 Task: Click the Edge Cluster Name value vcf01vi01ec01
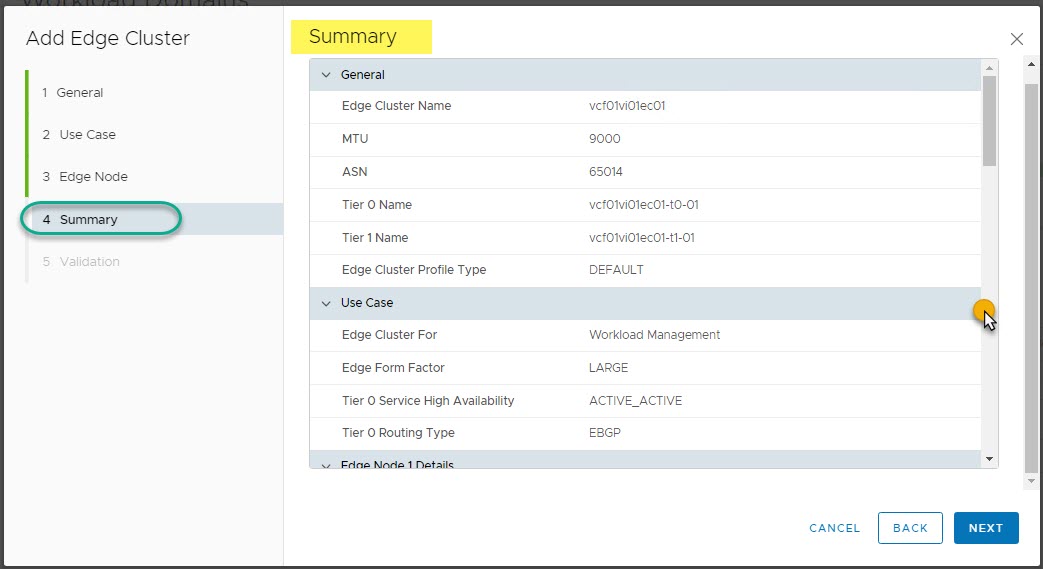click(627, 106)
